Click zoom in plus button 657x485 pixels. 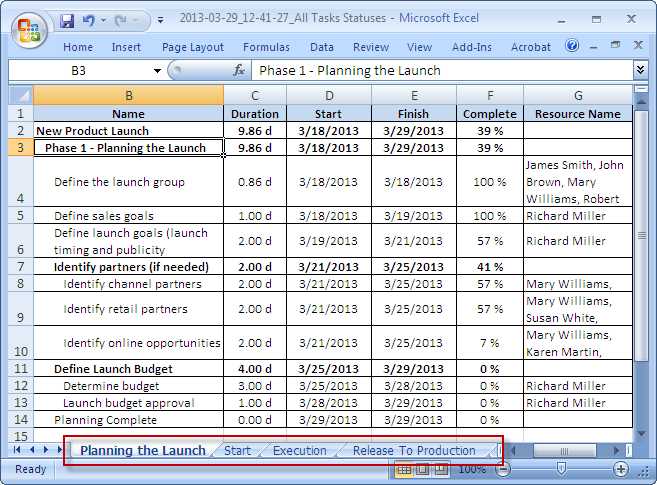(621, 469)
